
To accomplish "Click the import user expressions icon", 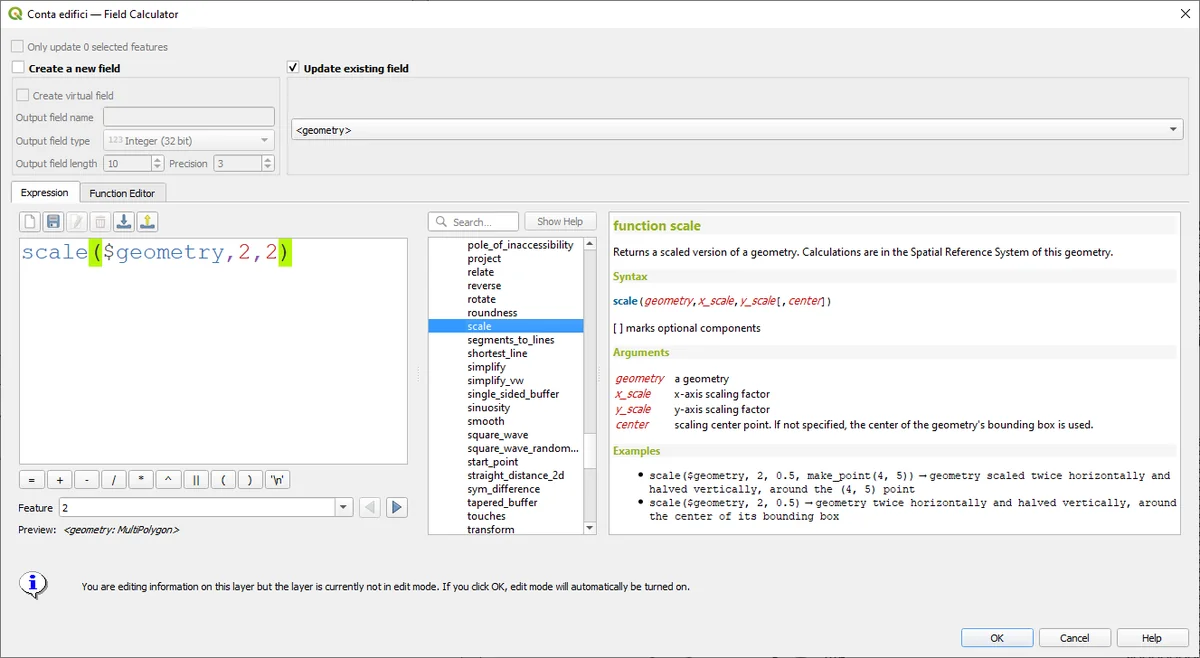I will [x=123, y=222].
